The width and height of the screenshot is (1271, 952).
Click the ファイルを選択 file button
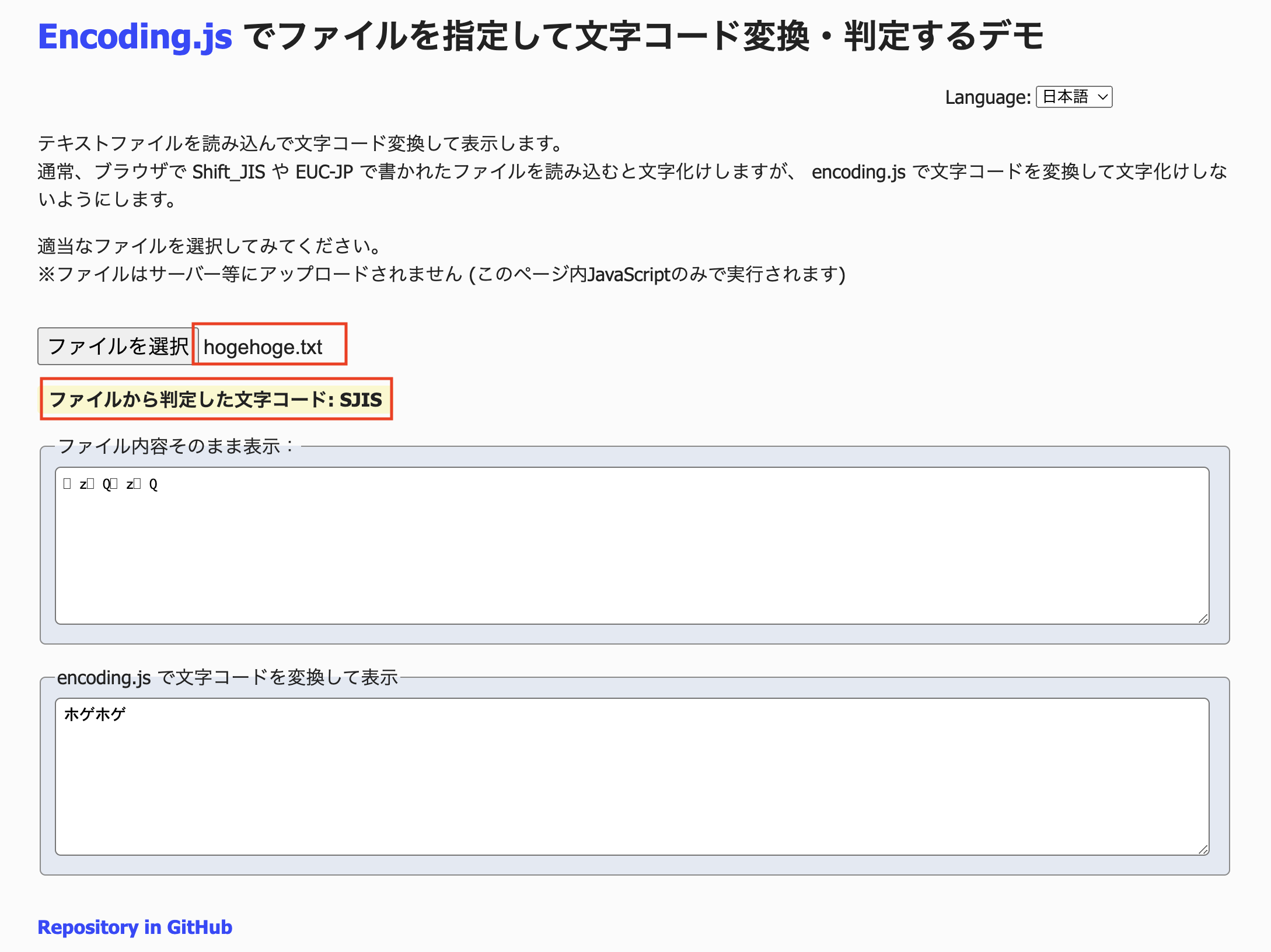pyautogui.click(x=117, y=346)
